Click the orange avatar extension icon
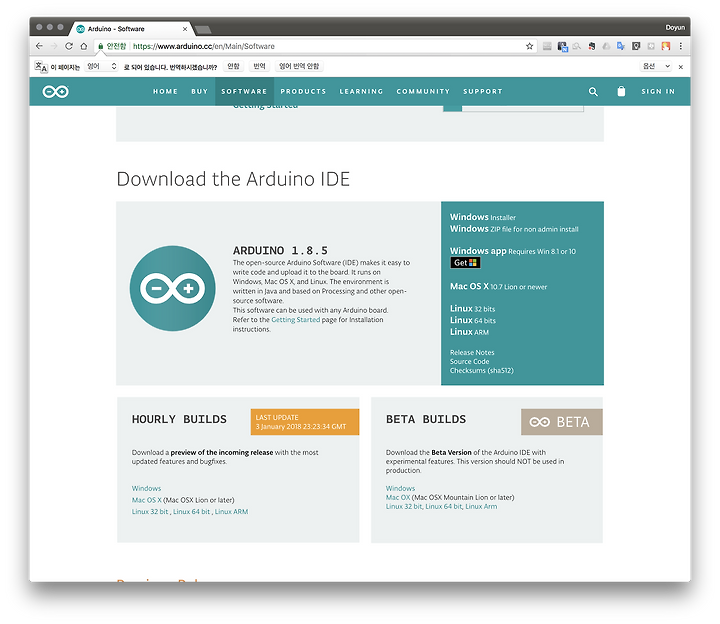The height and width of the screenshot is (624, 720). pyautogui.click(x=665, y=46)
